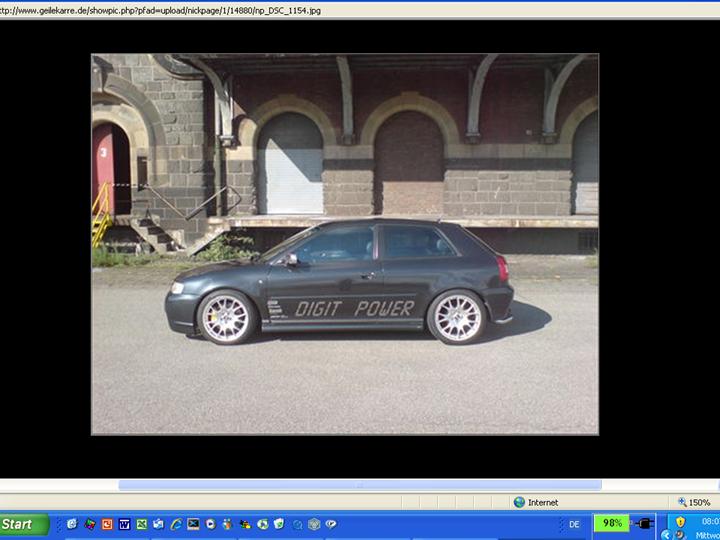720x540 pixels.
Task: Launch Internet Explorer from Quick Launch
Action: tap(176, 524)
